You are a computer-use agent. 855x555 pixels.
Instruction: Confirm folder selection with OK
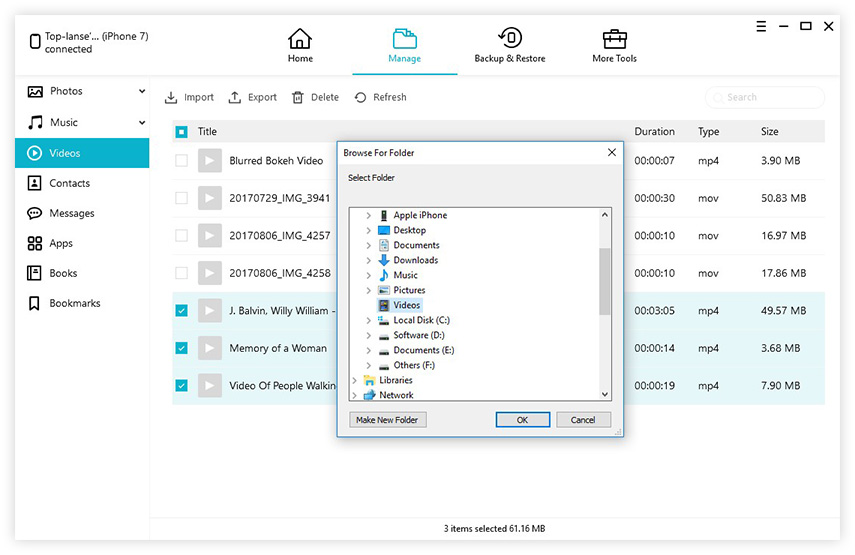[522, 420]
